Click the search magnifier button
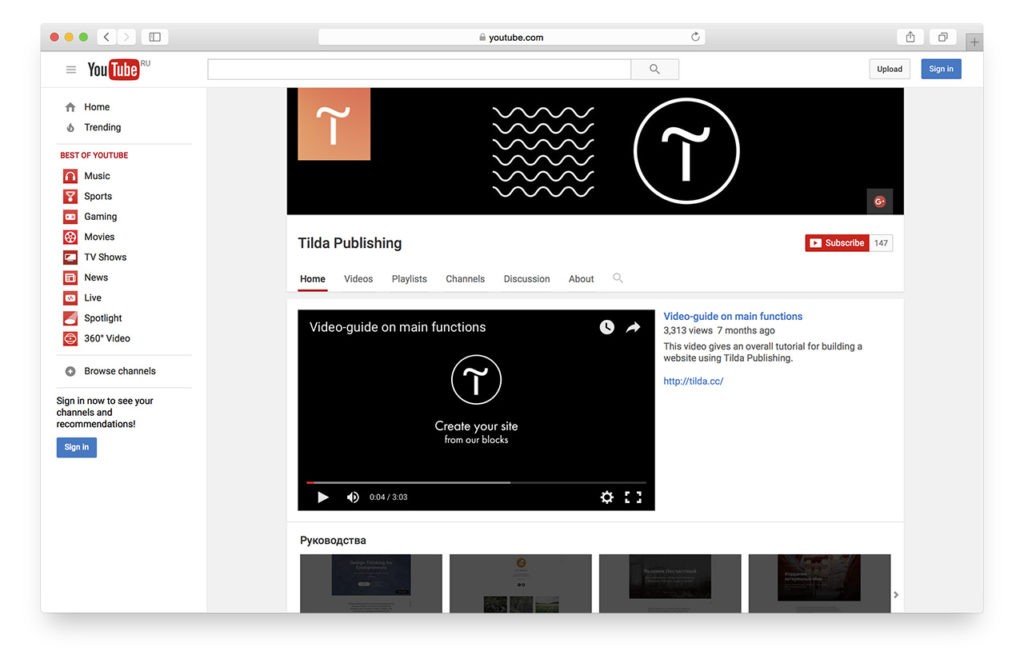The height and width of the screenshot is (671, 1024). click(654, 69)
